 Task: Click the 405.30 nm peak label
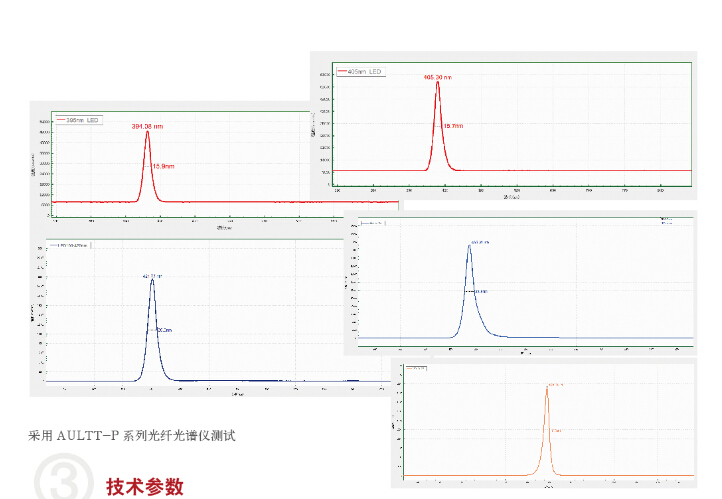[438, 77]
